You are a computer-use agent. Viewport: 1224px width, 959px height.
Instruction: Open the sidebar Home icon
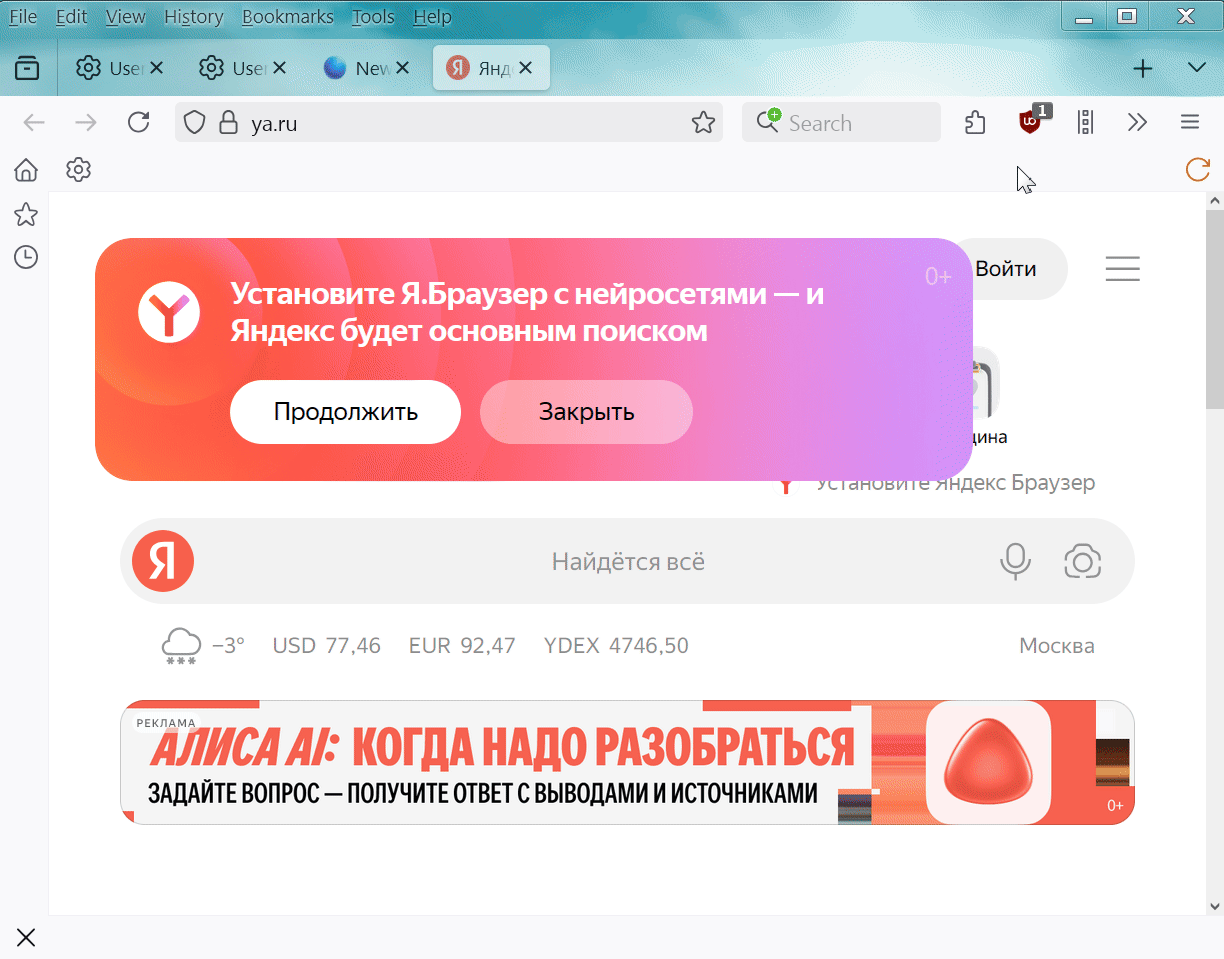tap(26, 170)
